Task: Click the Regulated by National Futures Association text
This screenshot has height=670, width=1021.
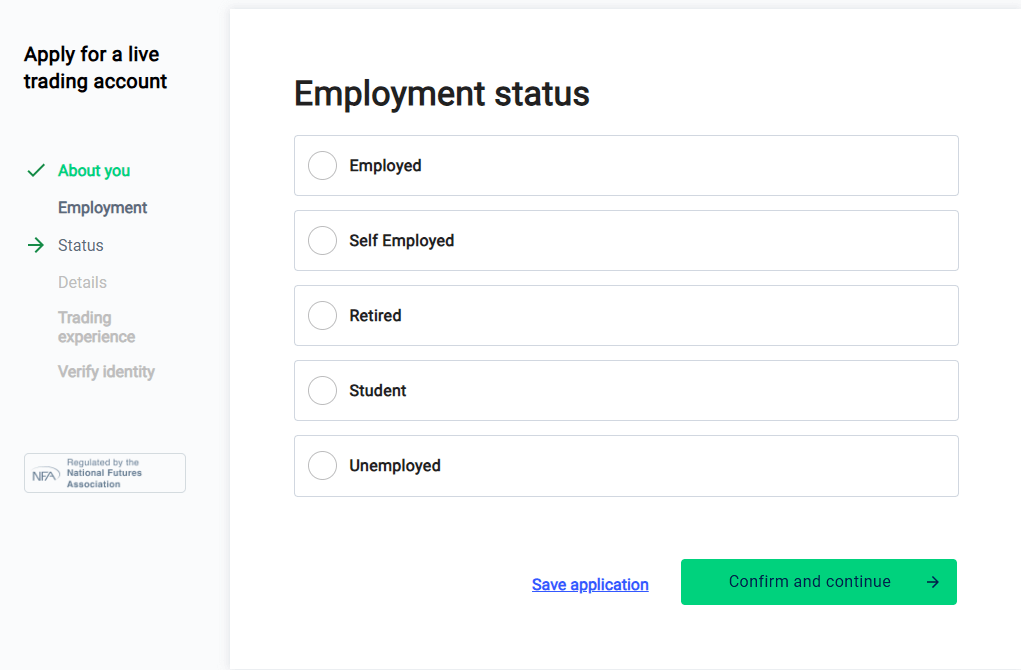Action: click(104, 473)
